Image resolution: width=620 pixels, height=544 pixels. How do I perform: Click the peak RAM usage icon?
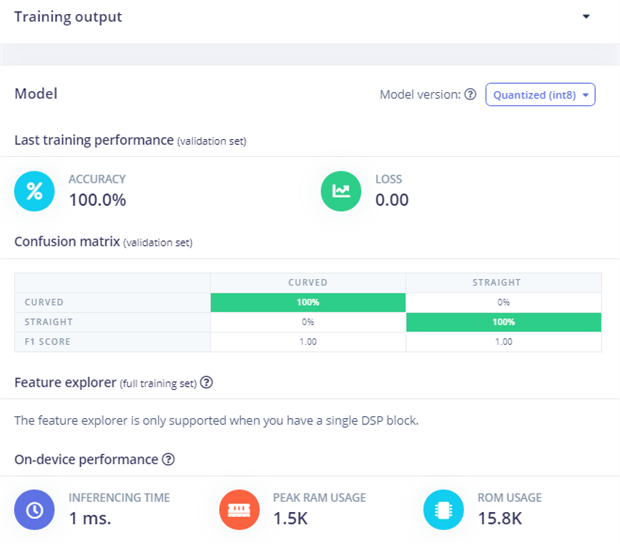[x=239, y=509]
